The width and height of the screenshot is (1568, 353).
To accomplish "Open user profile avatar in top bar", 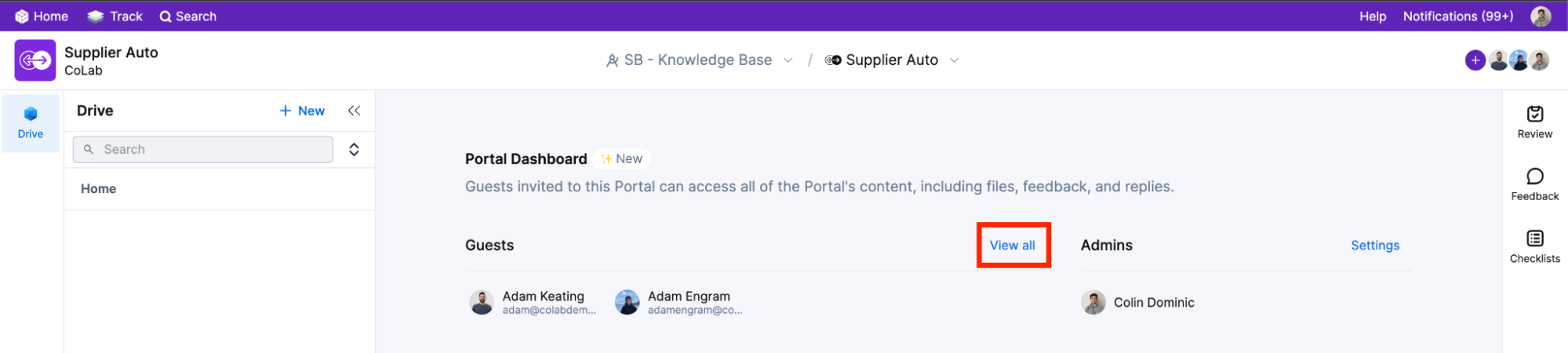I will pyautogui.click(x=1541, y=16).
